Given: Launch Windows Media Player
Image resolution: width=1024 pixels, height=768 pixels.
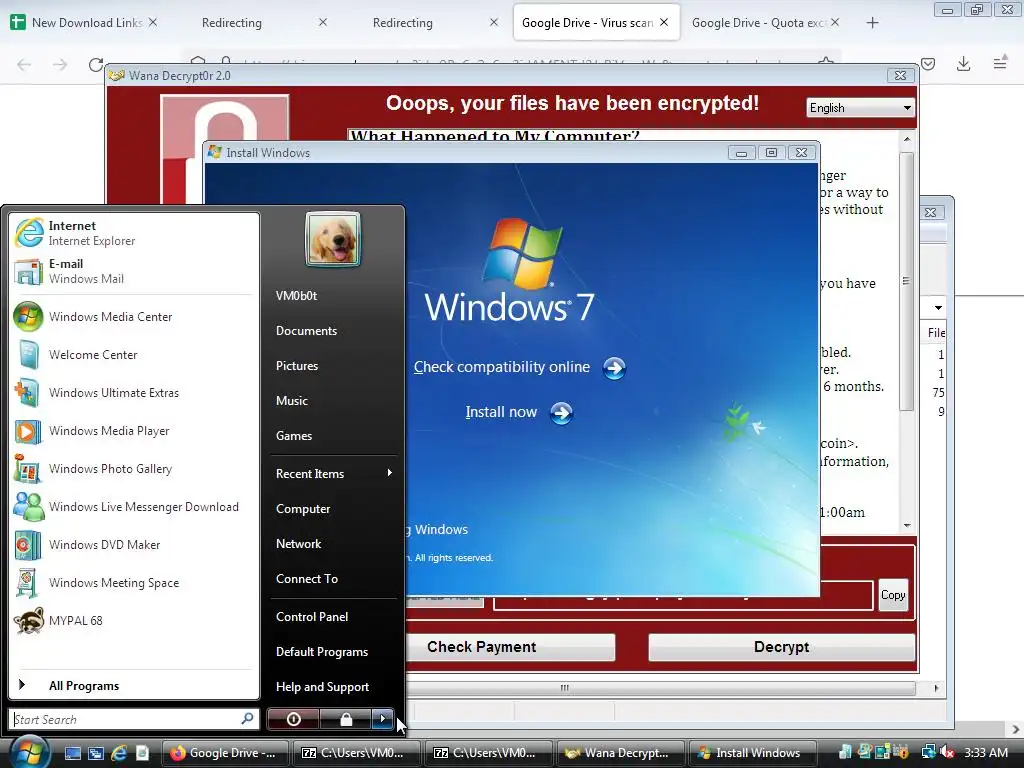Looking at the screenshot, I should [134, 430].
